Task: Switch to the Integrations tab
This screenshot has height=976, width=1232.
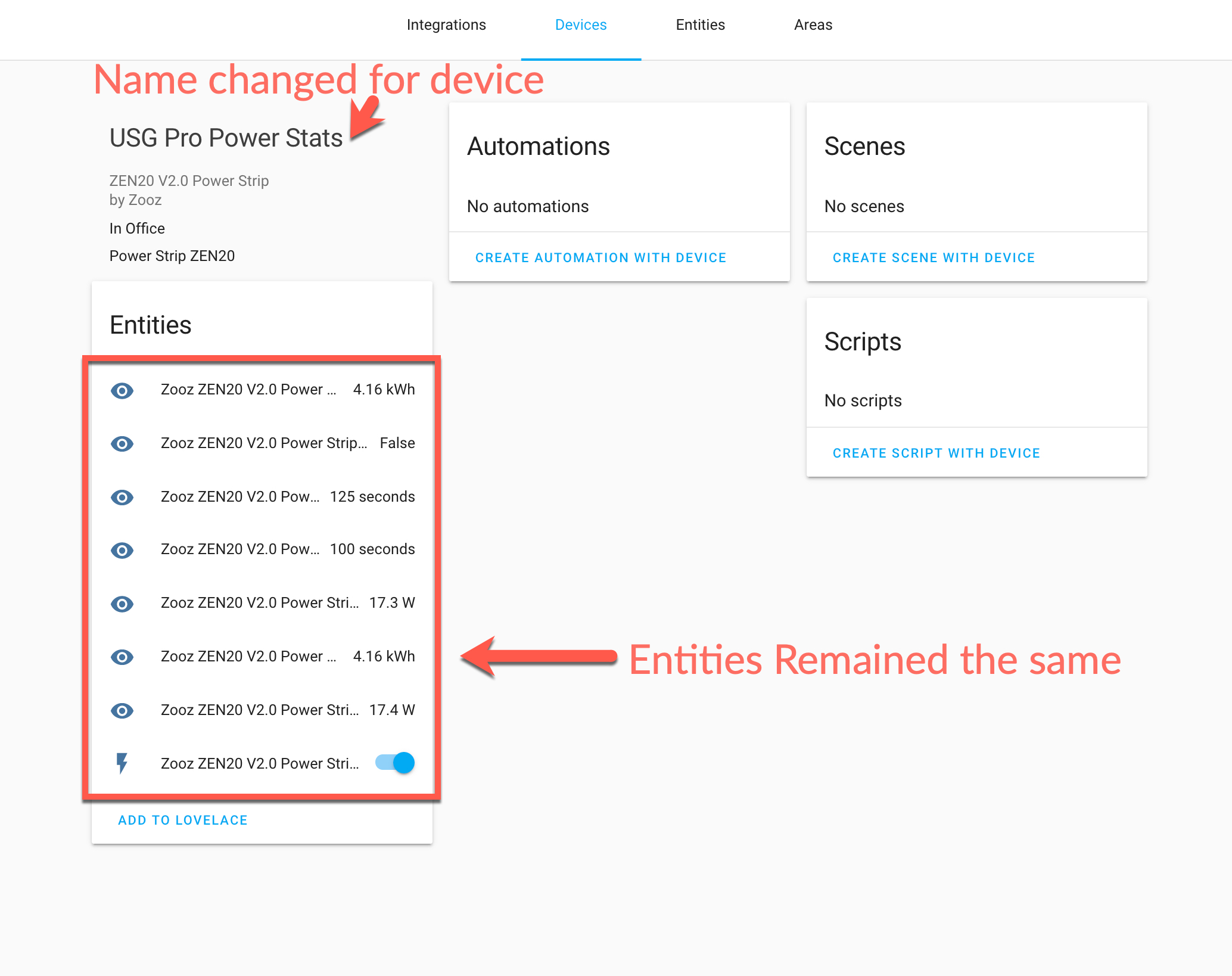Action: point(446,25)
